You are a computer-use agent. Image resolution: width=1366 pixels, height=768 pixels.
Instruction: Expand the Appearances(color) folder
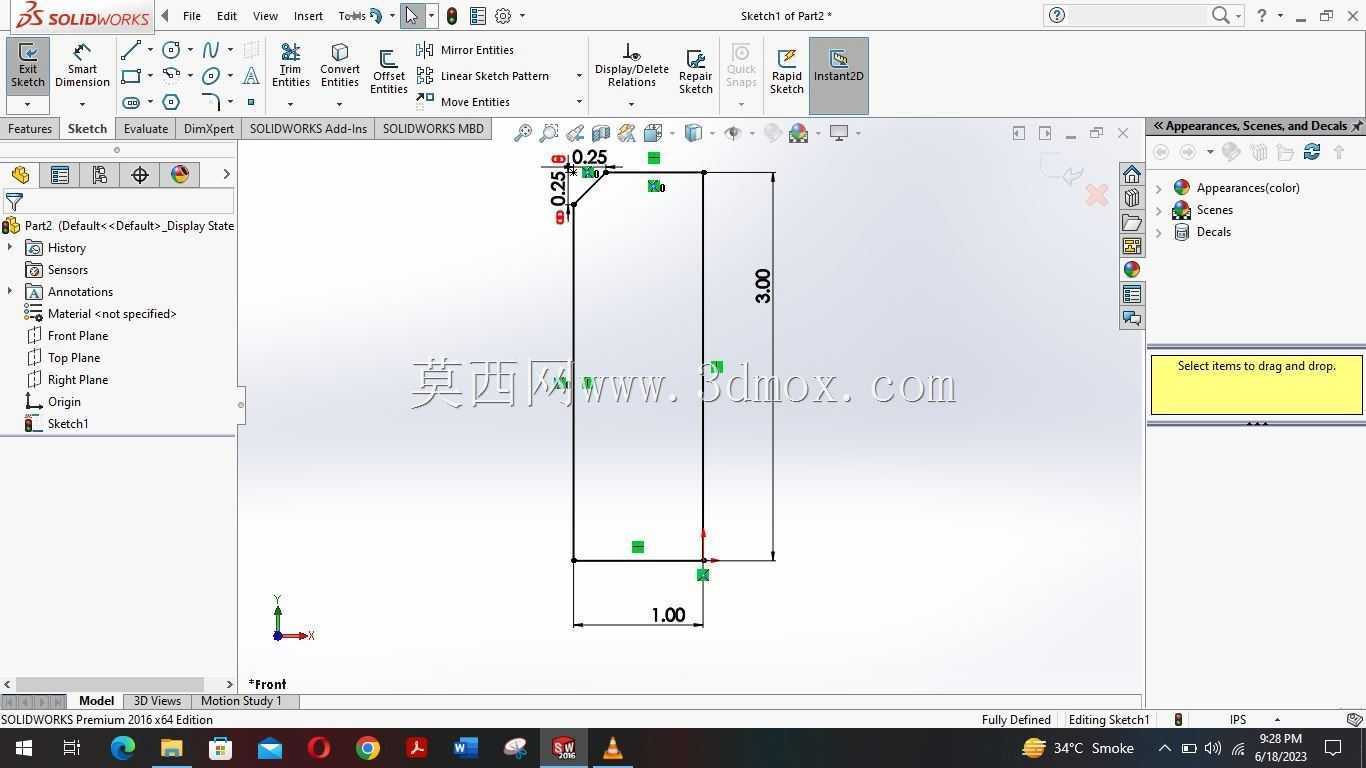point(1159,188)
